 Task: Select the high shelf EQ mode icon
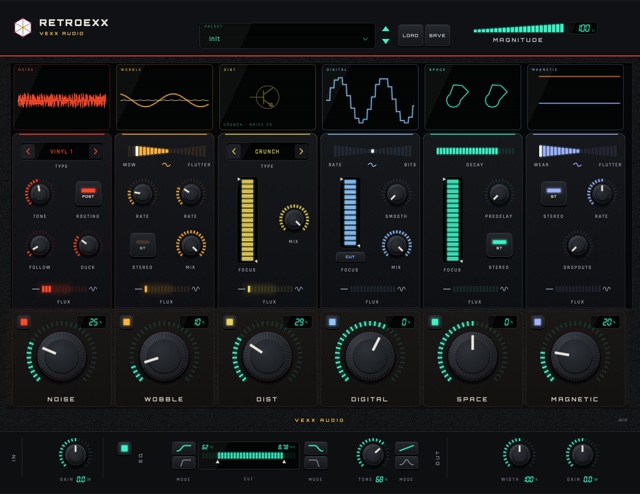point(316,448)
